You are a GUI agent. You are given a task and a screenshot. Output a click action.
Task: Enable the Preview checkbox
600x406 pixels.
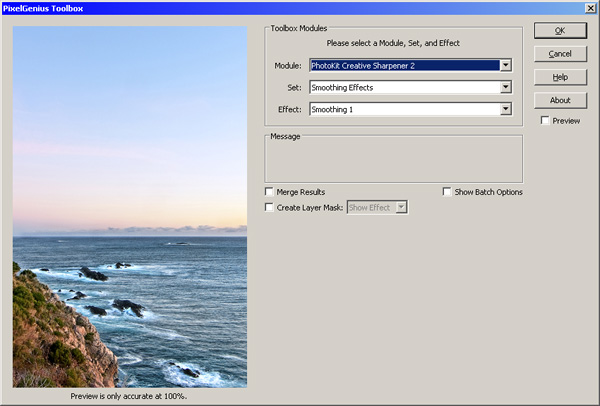(544, 121)
